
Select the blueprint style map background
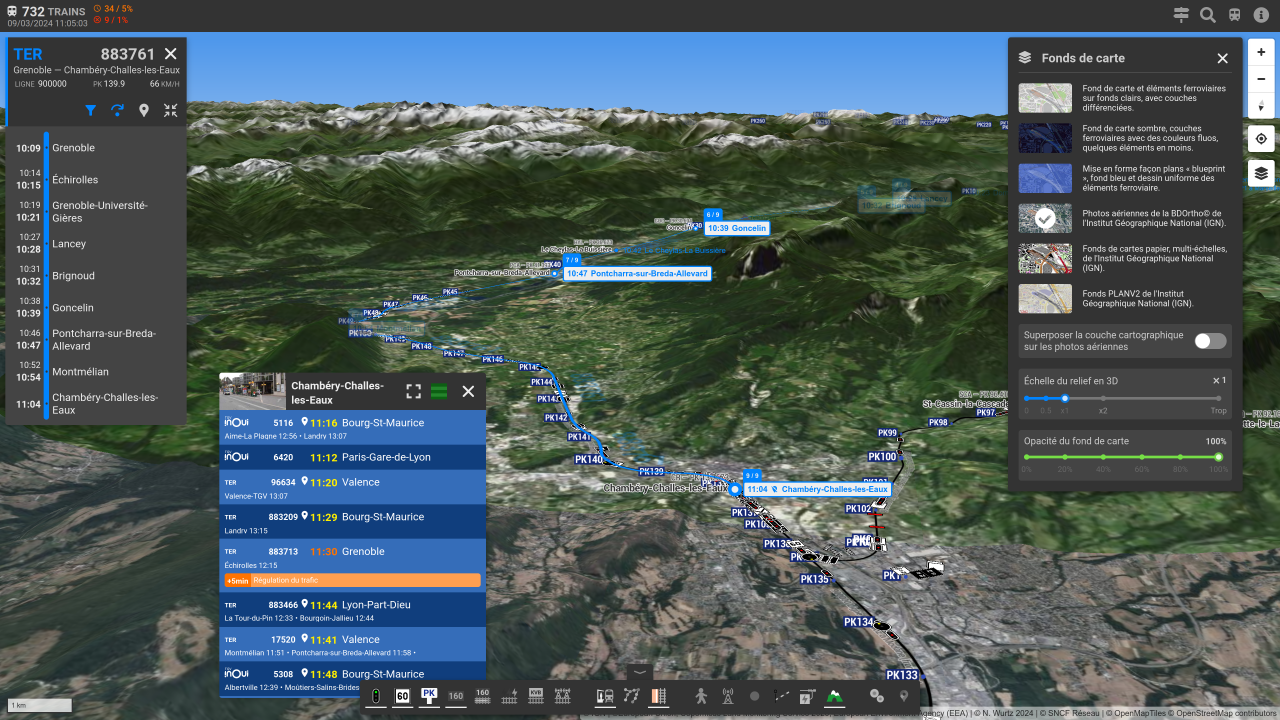tap(1045, 179)
